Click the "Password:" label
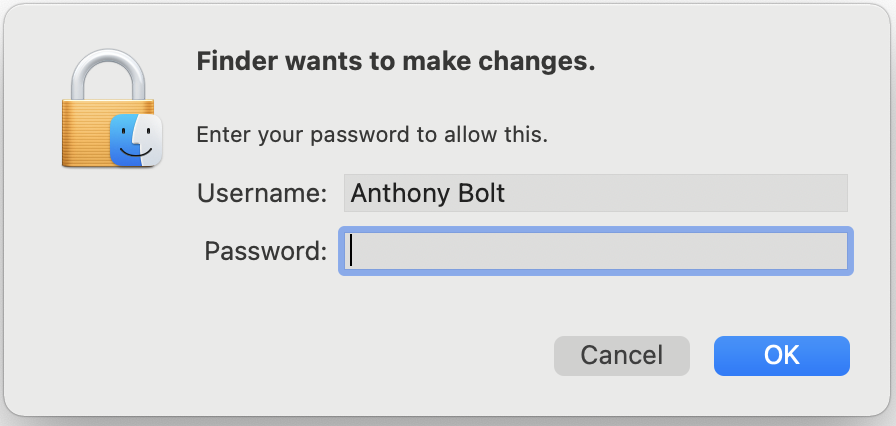Image resolution: width=896 pixels, height=426 pixels. tap(266, 251)
